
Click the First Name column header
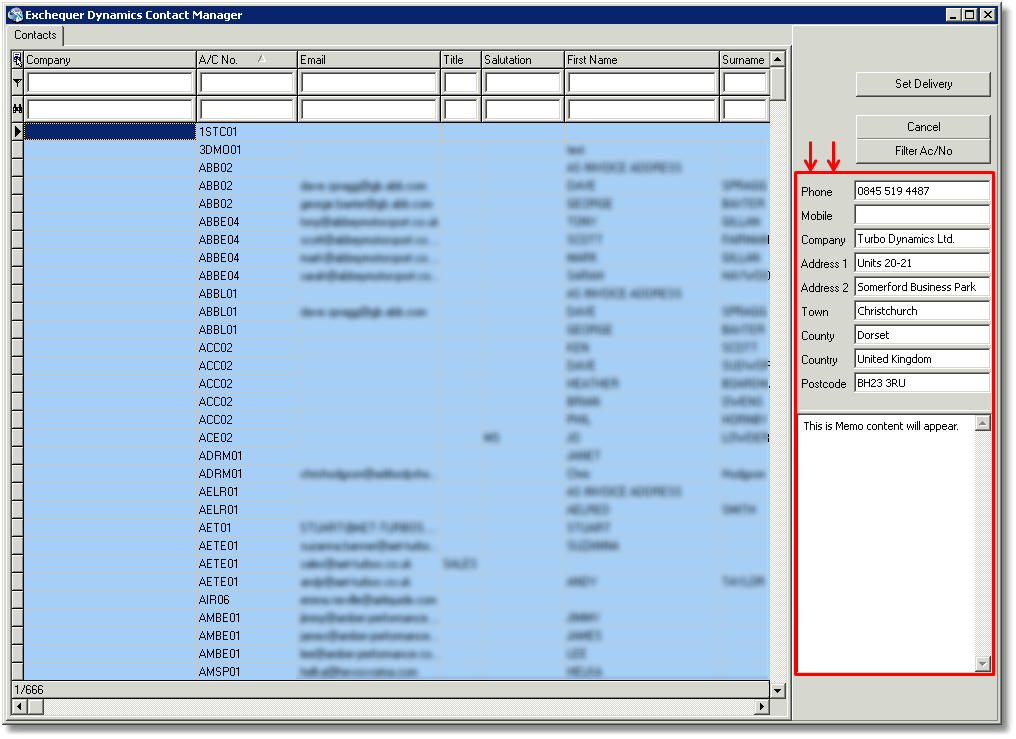click(641, 60)
